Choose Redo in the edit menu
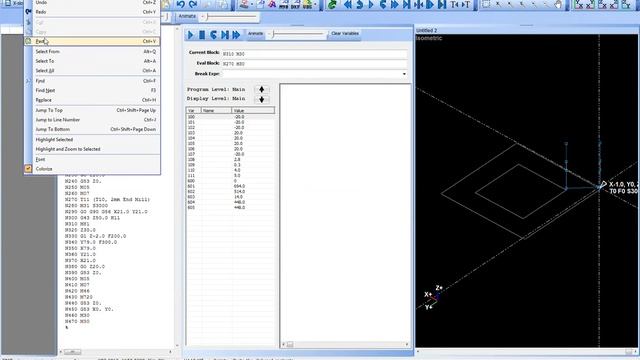The height and width of the screenshot is (360, 640). click(x=91, y=12)
